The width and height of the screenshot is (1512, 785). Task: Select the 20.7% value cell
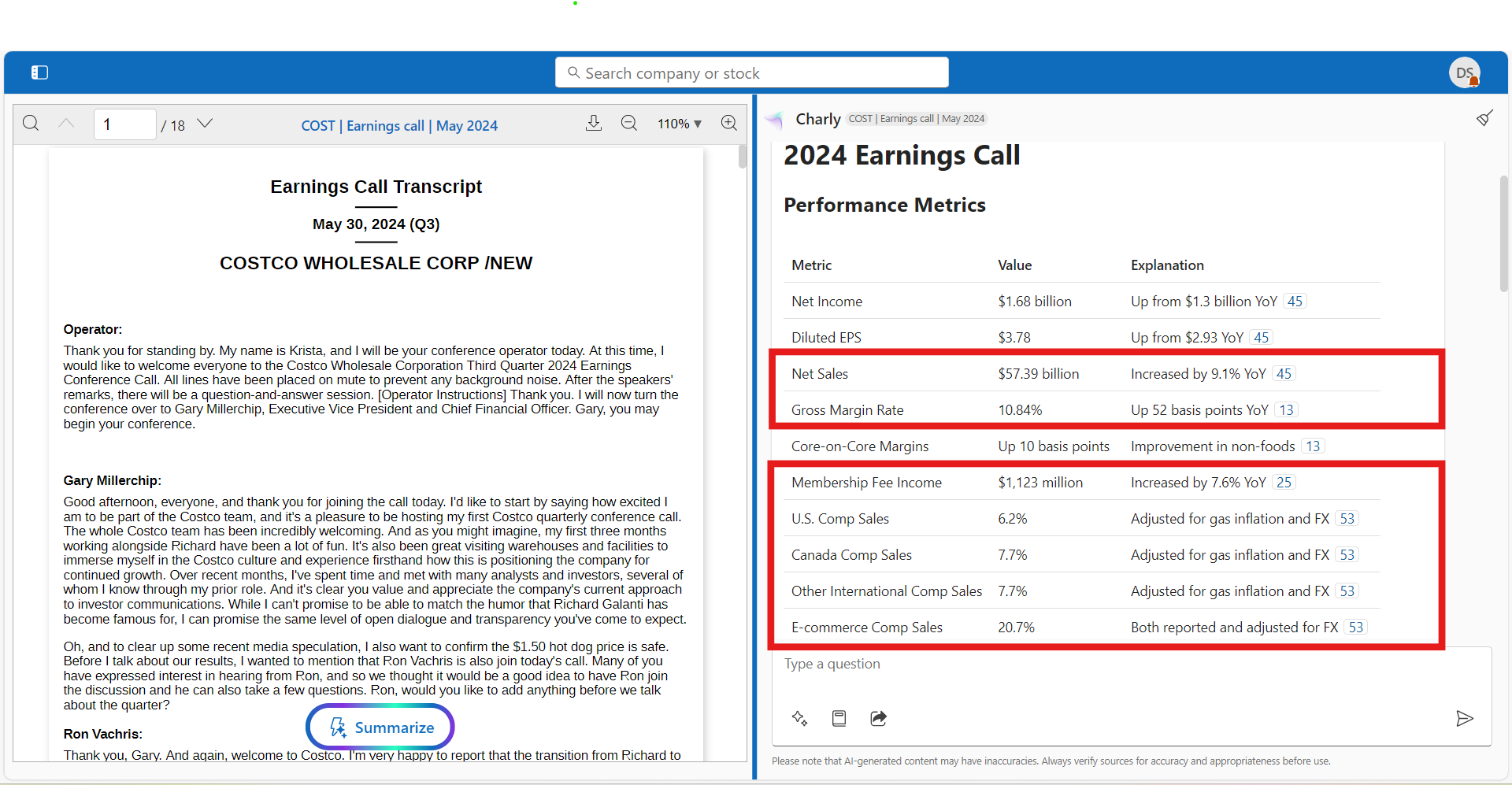(x=1016, y=628)
